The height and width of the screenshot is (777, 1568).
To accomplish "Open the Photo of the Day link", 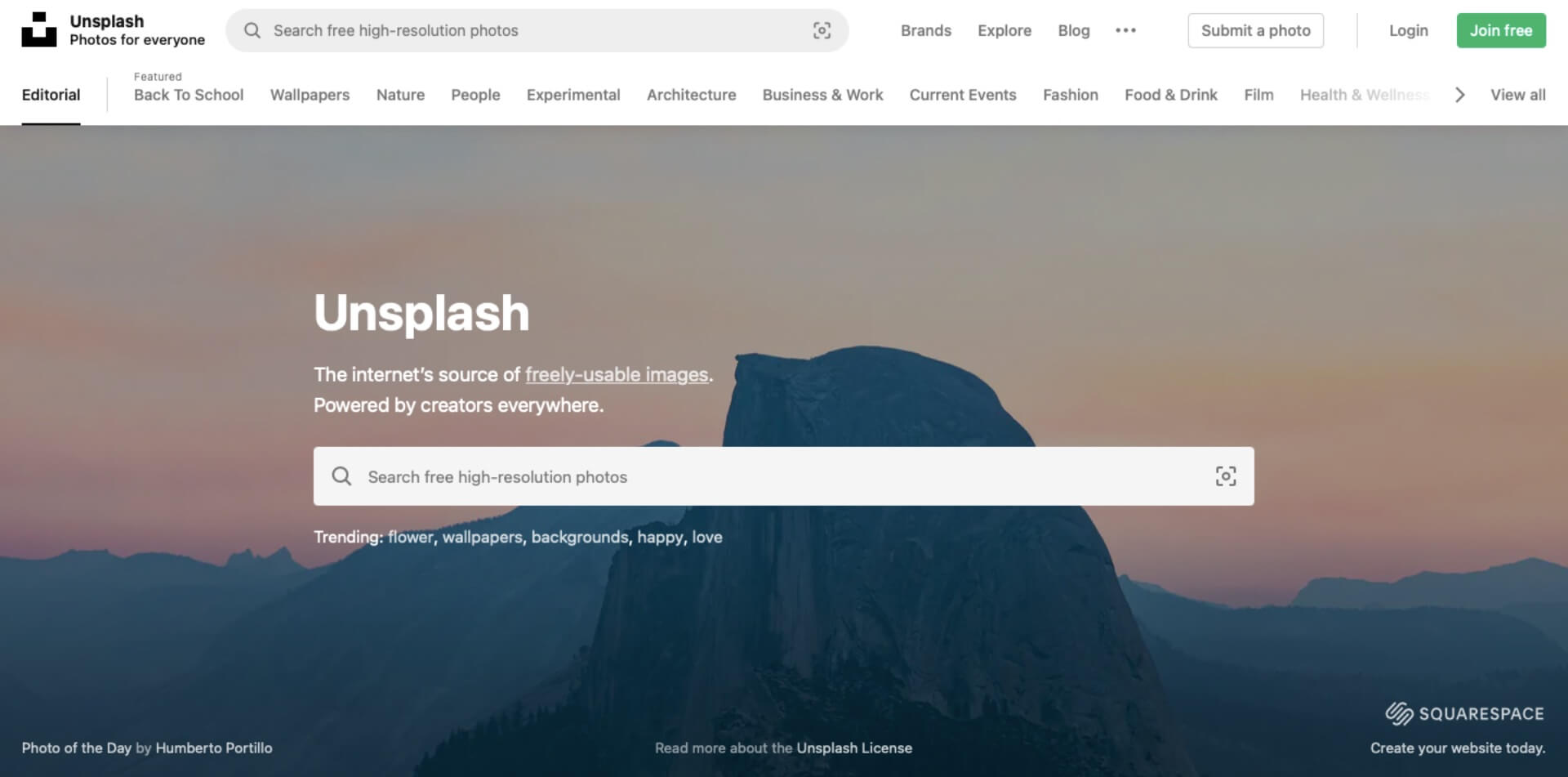I will click(76, 748).
